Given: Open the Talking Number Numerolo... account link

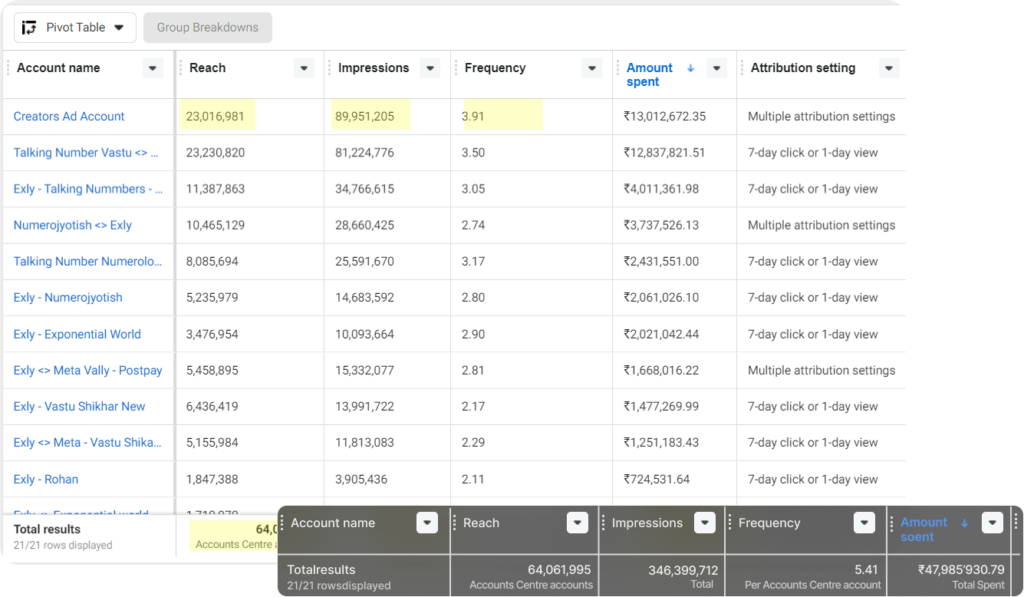Looking at the screenshot, I should pos(88,261).
